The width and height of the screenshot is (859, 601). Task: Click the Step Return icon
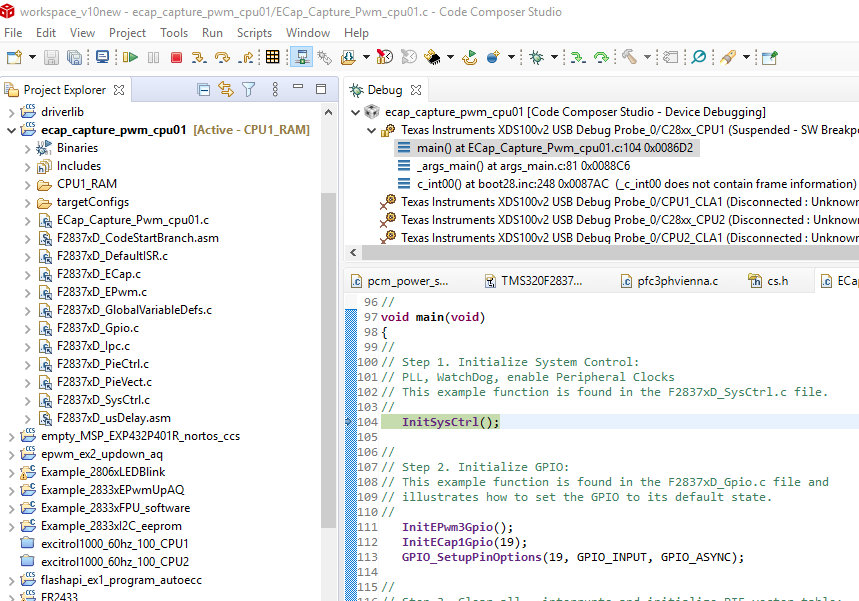tap(246, 57)
